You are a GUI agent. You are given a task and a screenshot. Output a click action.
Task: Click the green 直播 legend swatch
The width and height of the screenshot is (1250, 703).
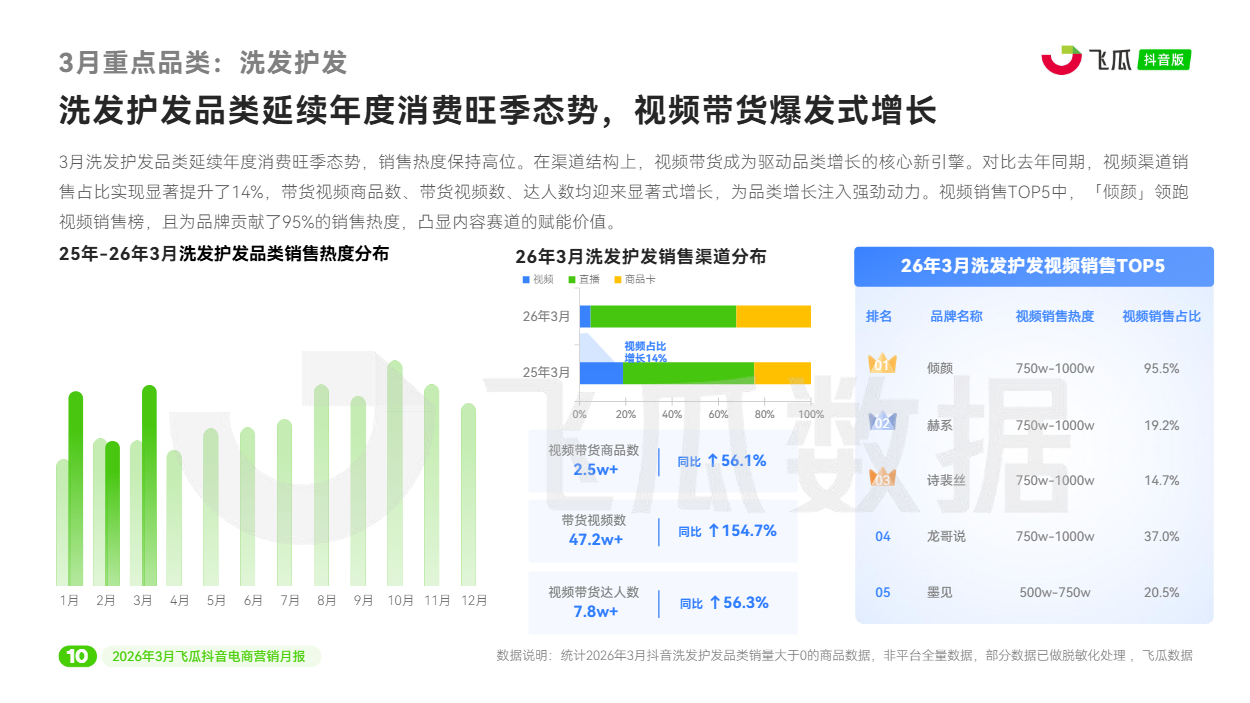pyautogui.click(x=572, y=280)
